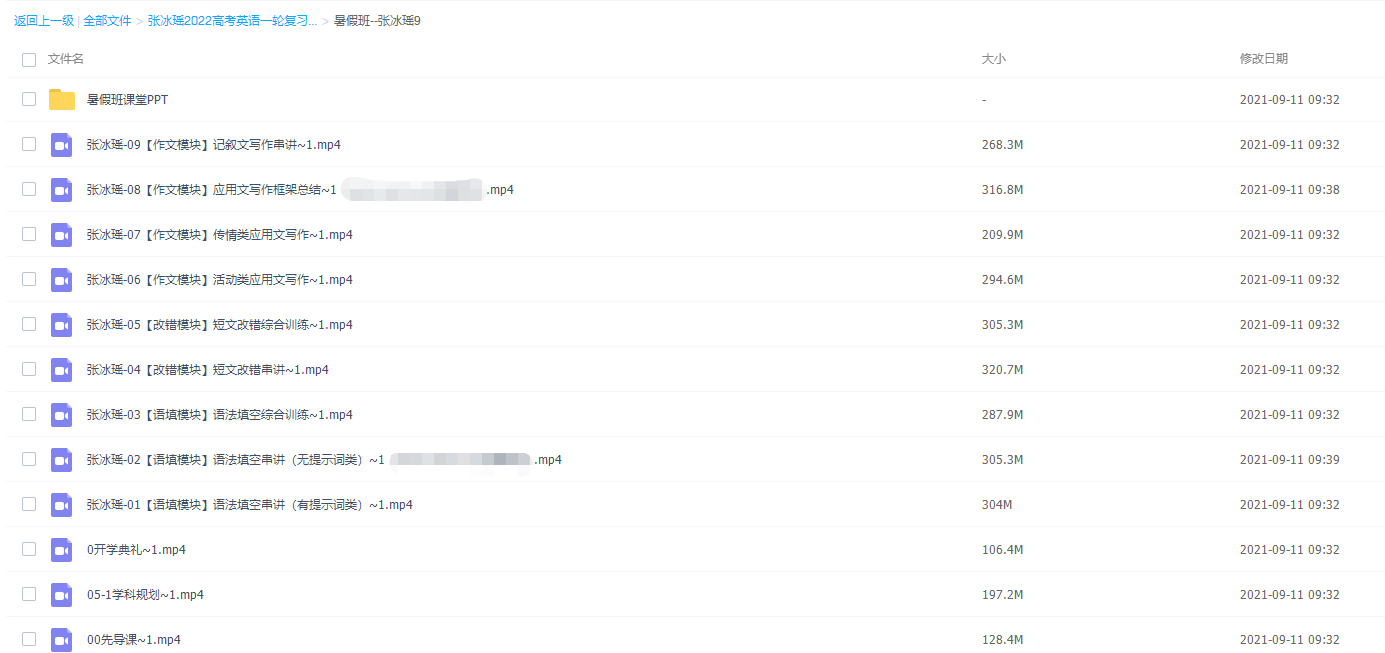The width and height of the screenshot is (1385, 653).
Task: Click video icon for 00先导课~1.mp4
Action: 62,640
